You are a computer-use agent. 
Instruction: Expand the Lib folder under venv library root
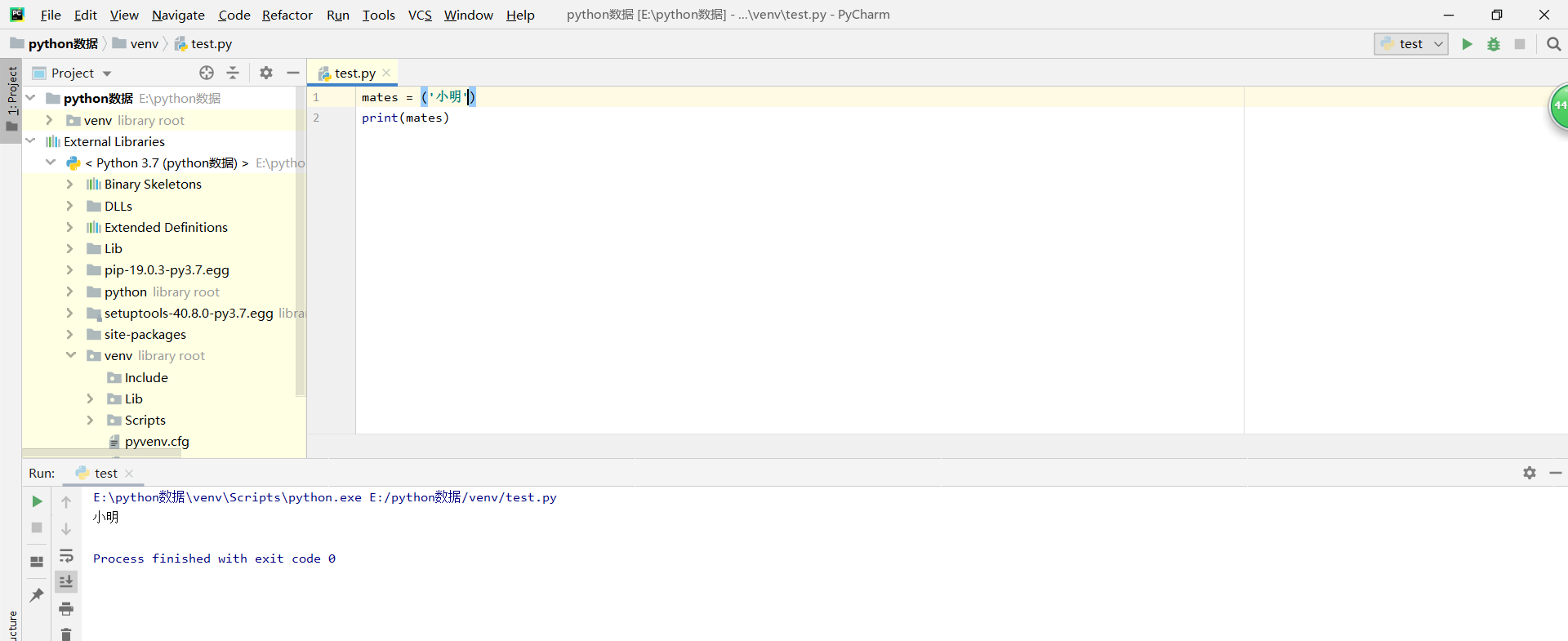(x=91, y=398)
